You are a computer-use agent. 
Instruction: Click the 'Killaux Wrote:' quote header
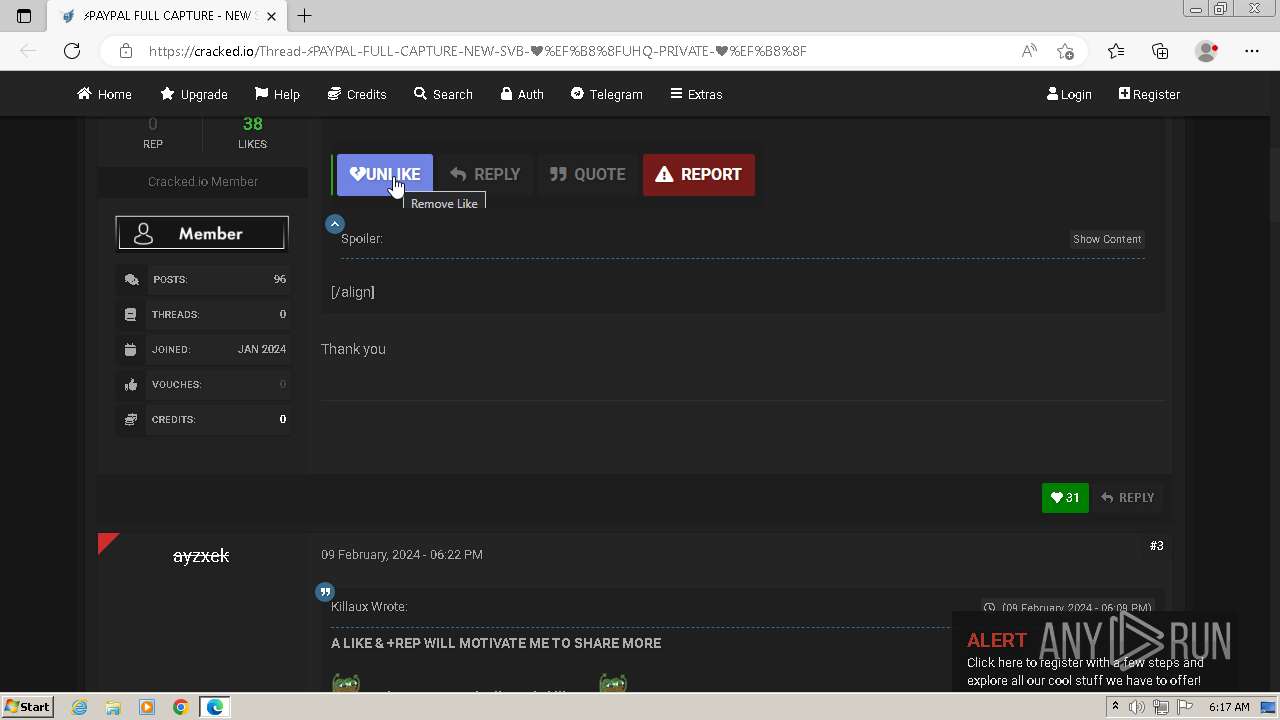(369, 607)
